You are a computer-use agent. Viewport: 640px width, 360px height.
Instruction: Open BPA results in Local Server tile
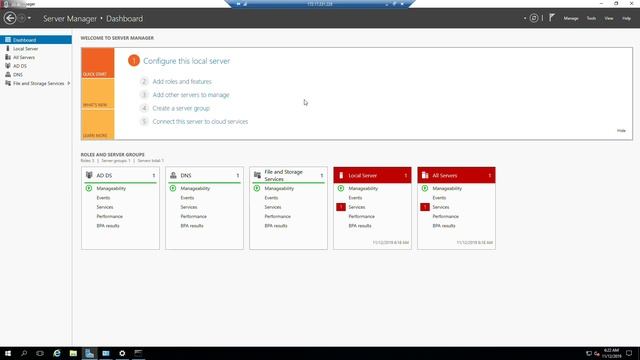360,226
